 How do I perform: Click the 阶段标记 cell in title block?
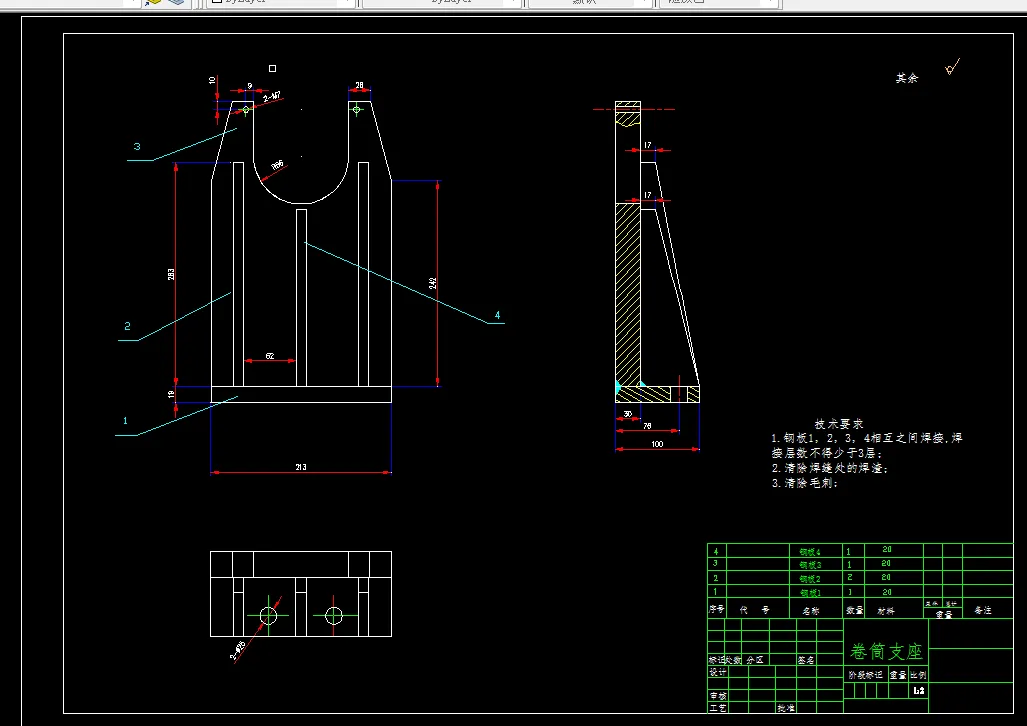coord(866,675)
